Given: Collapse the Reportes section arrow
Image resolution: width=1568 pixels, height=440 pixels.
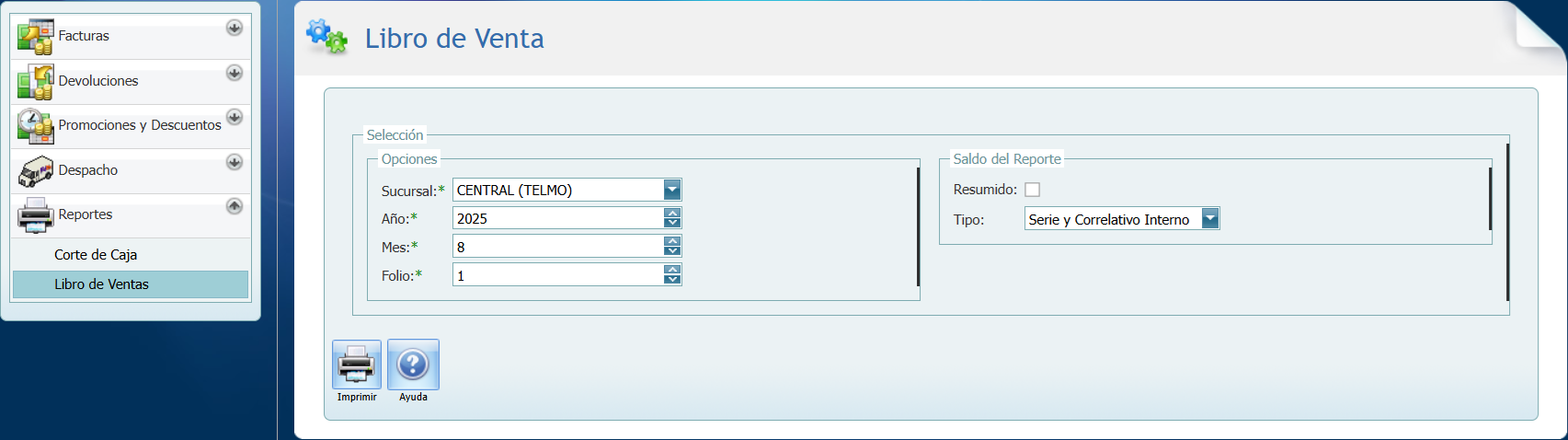Looking at the screenshot, I should (x=235, y=206).
